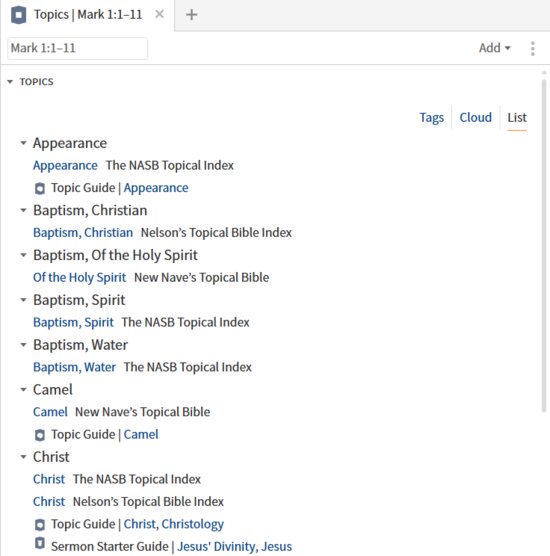Collapse the TOPICS section

[10, 82]
